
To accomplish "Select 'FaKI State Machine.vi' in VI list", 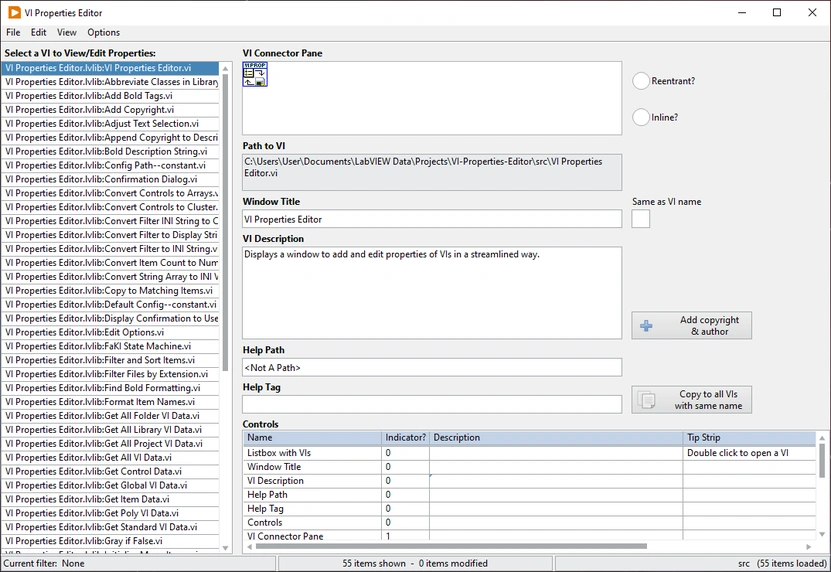I will 110,346.
